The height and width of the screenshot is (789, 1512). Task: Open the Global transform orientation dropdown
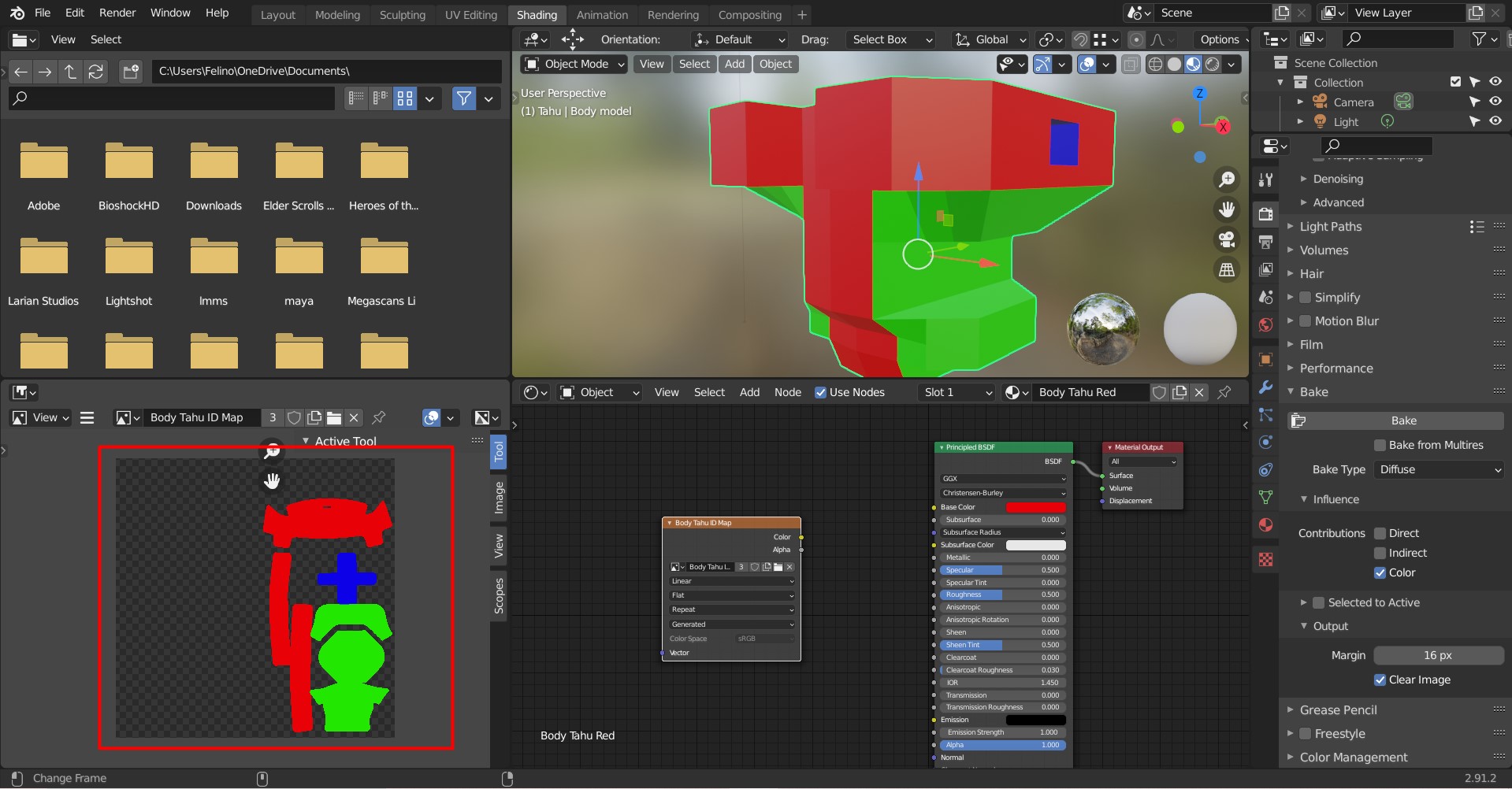[990, 39]
